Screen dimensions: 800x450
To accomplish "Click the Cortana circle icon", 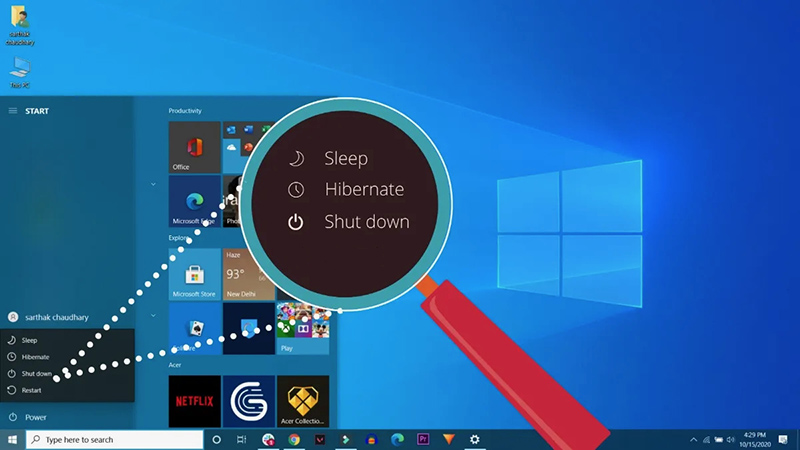I will (216, 439).
